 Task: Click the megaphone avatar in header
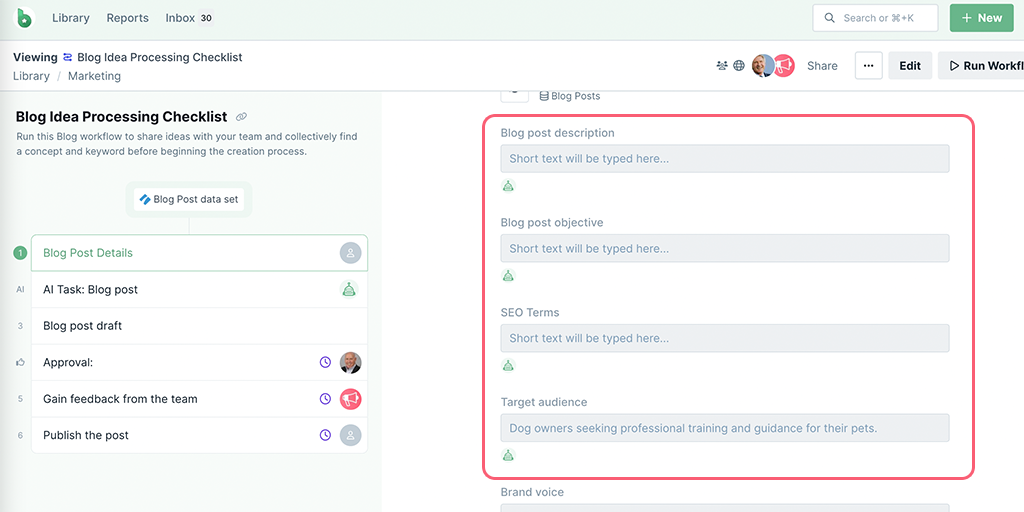[784, 65]
